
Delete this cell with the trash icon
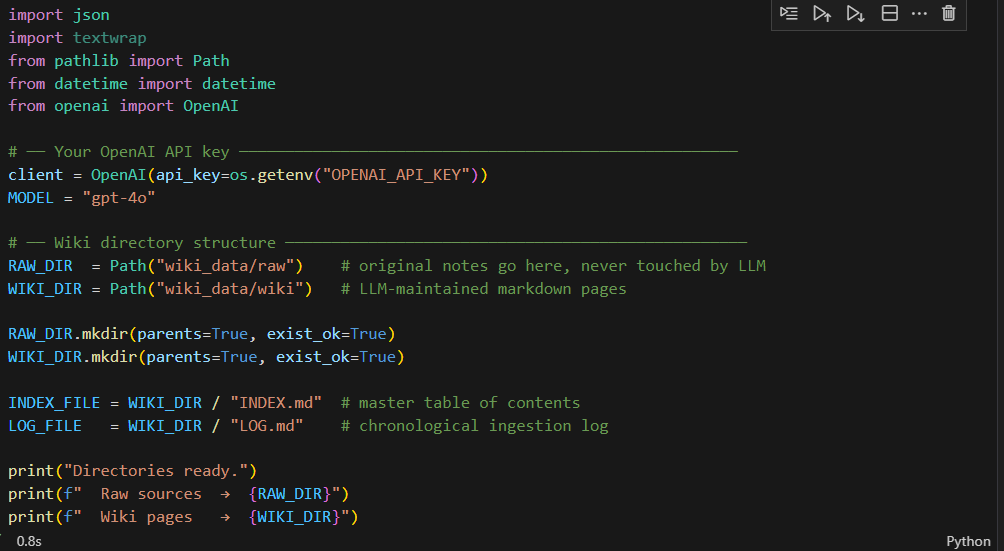tap(949, 13)
